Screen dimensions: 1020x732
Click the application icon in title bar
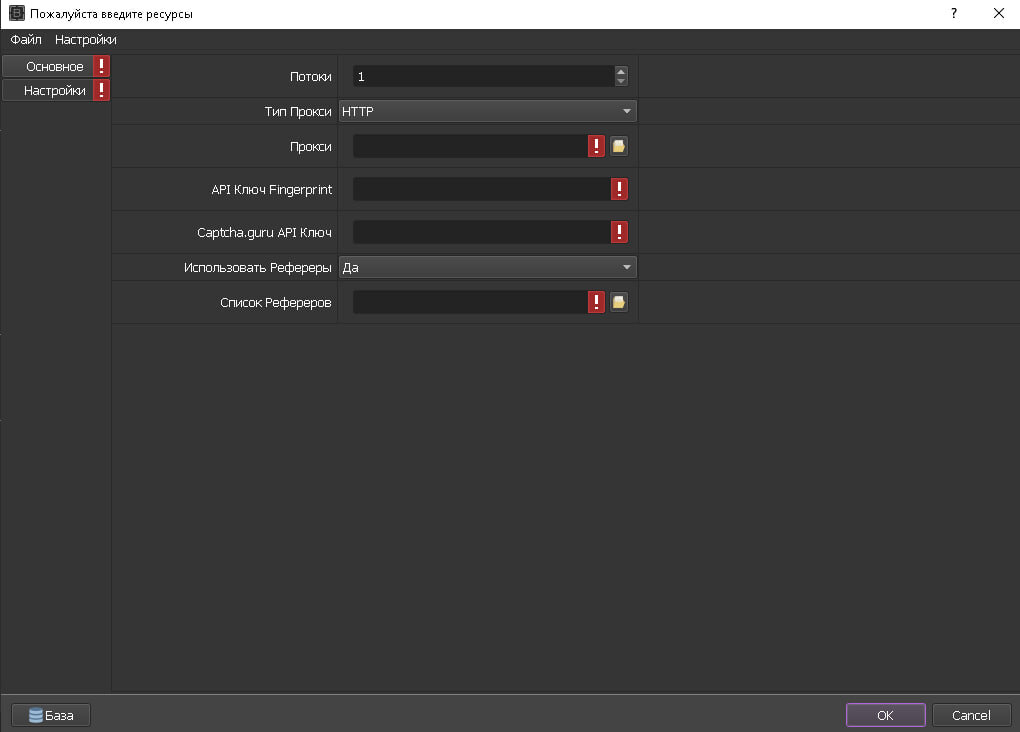(x=17, y=14)
